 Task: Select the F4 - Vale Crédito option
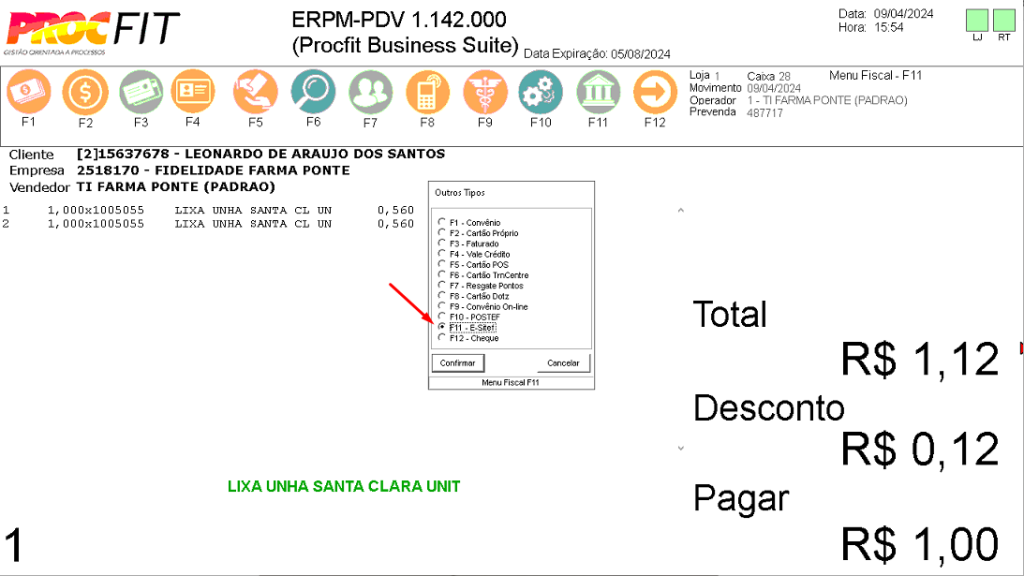coord(474,254)
